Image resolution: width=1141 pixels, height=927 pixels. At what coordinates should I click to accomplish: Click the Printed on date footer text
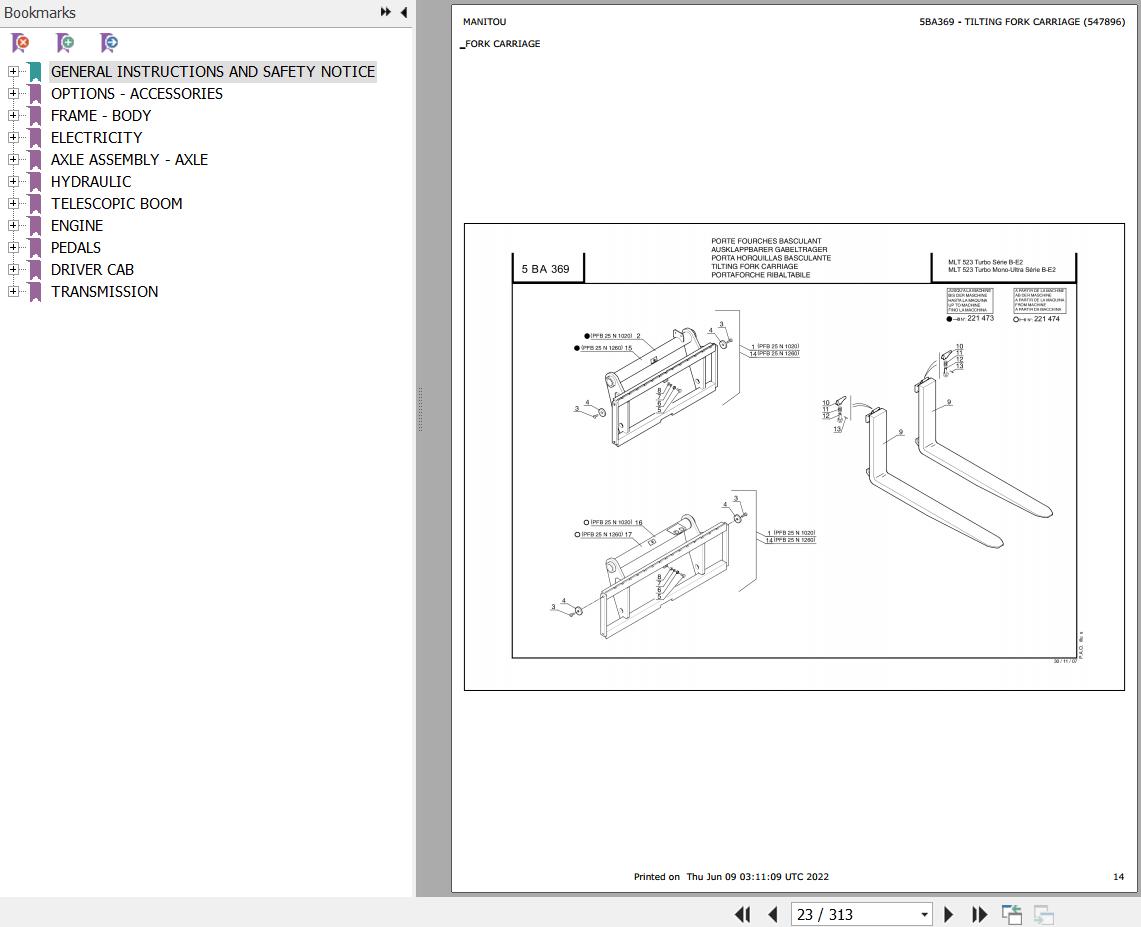(x=731, y=877)
